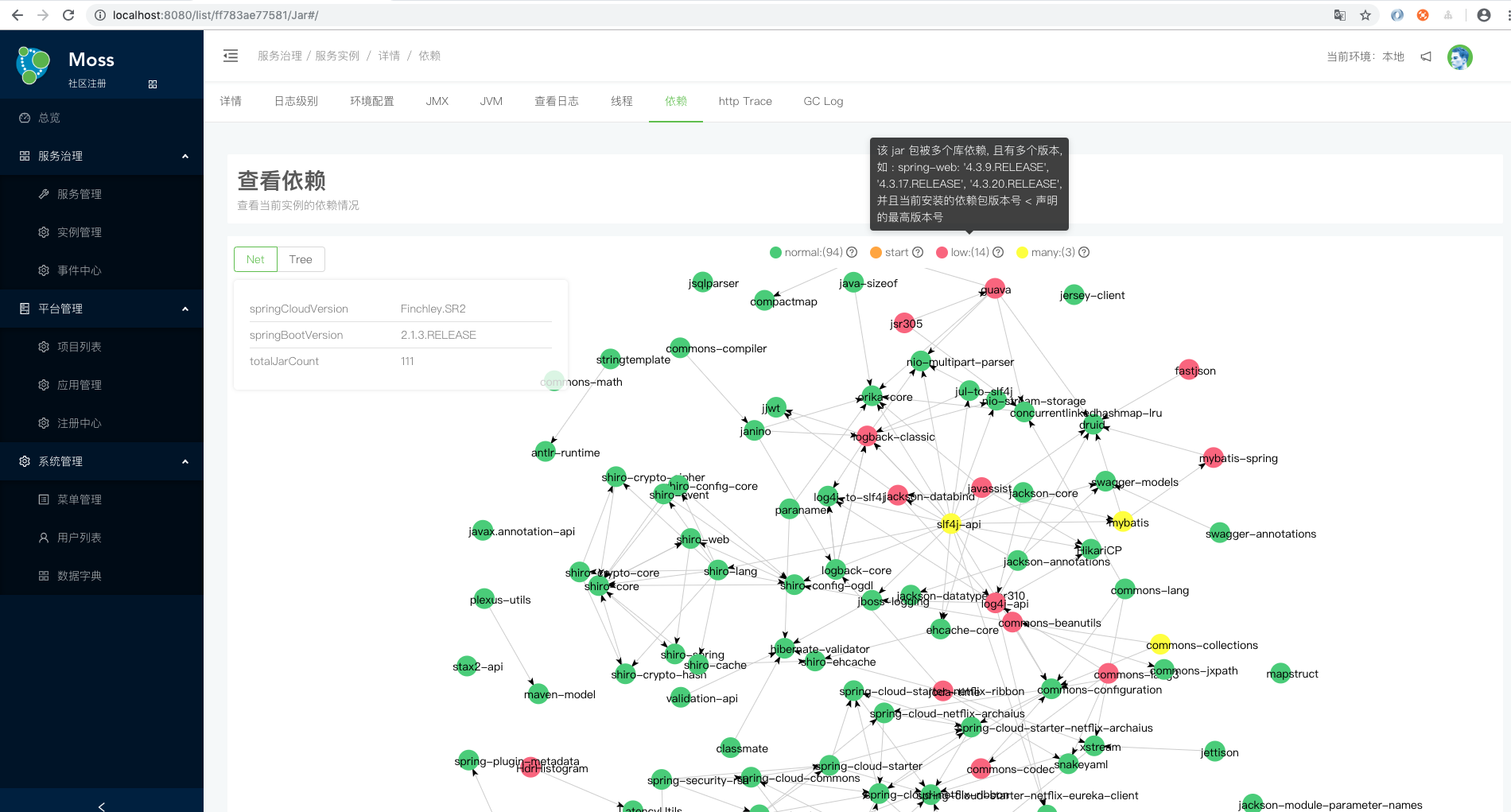Click the mybatis yellow node
The width and height of the screenshot is (1511, 812).
(x=1122, y=522)
